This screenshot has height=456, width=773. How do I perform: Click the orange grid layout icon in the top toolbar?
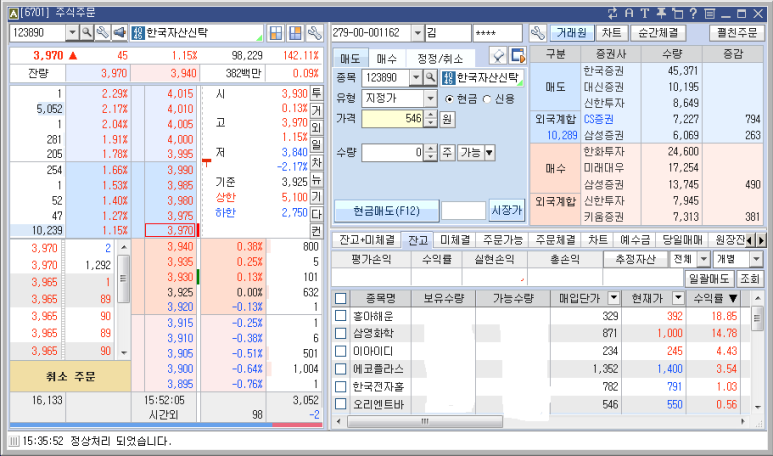pyautogui.click(x=296, y=33)
